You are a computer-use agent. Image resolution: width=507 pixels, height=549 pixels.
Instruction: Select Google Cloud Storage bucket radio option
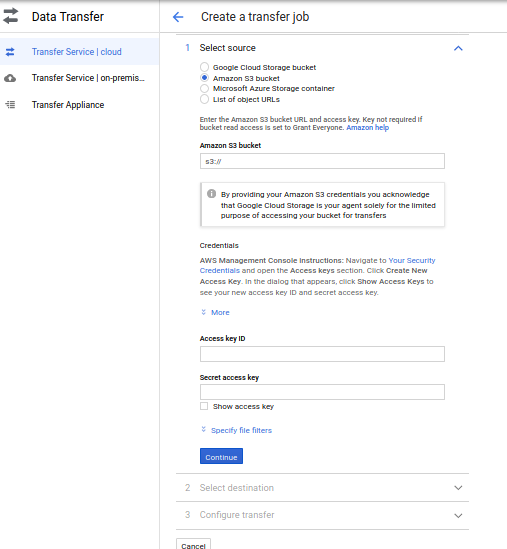[x=204, y=67]
